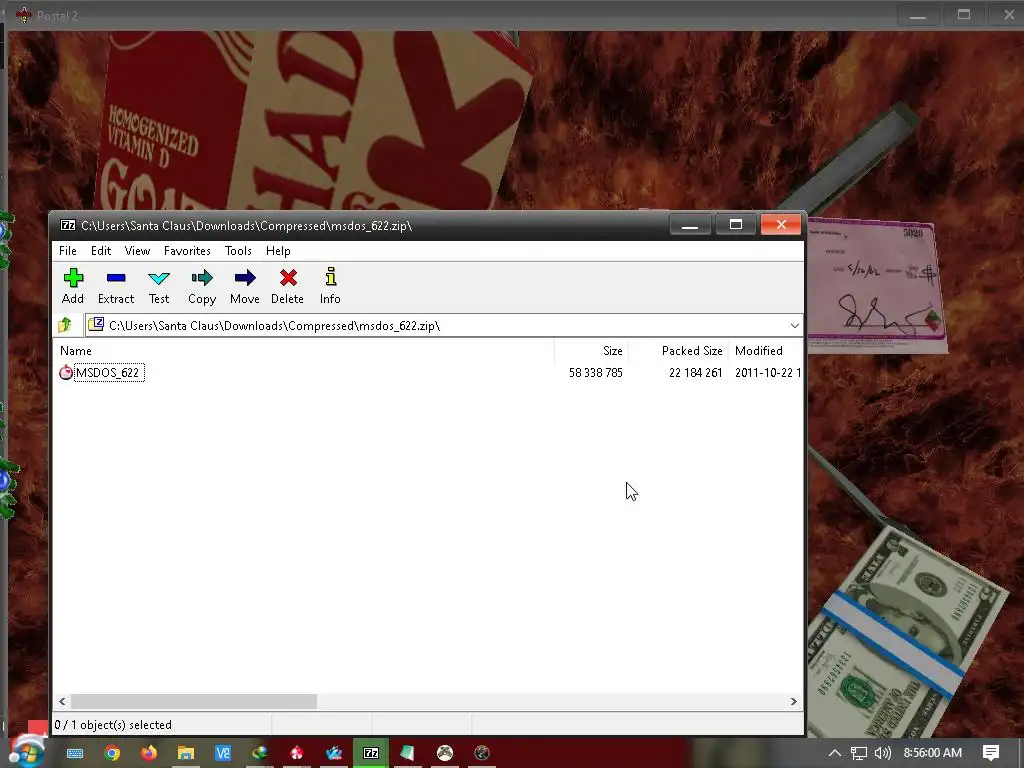
Task: Click the Add toolbar icon
Action: point(72,286)
